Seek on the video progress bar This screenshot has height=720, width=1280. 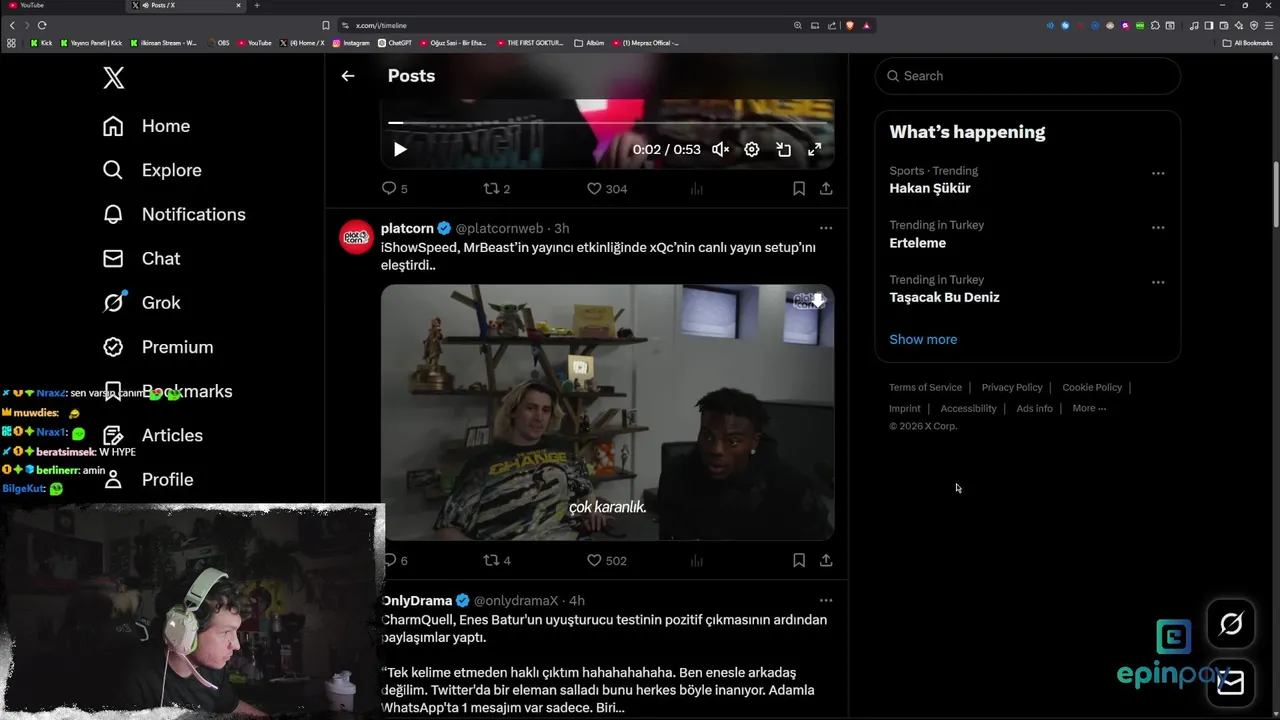[607, 123]
